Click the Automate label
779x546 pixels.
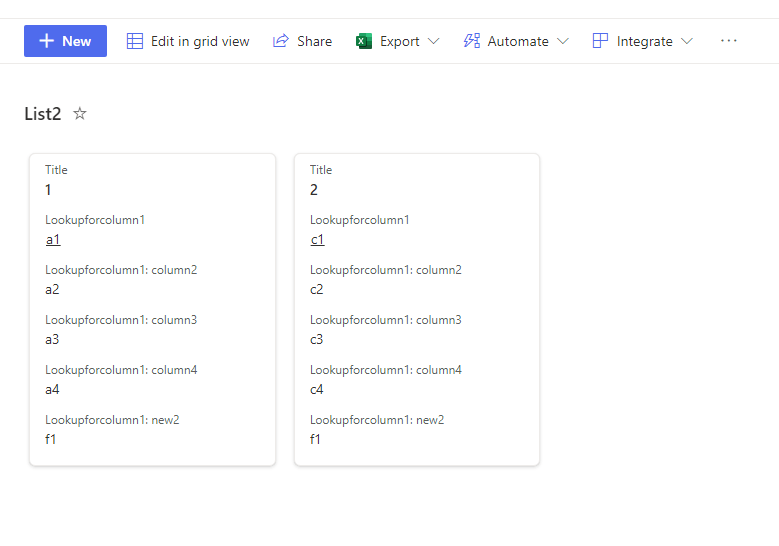pyautogui.click(x=518, y=41)
